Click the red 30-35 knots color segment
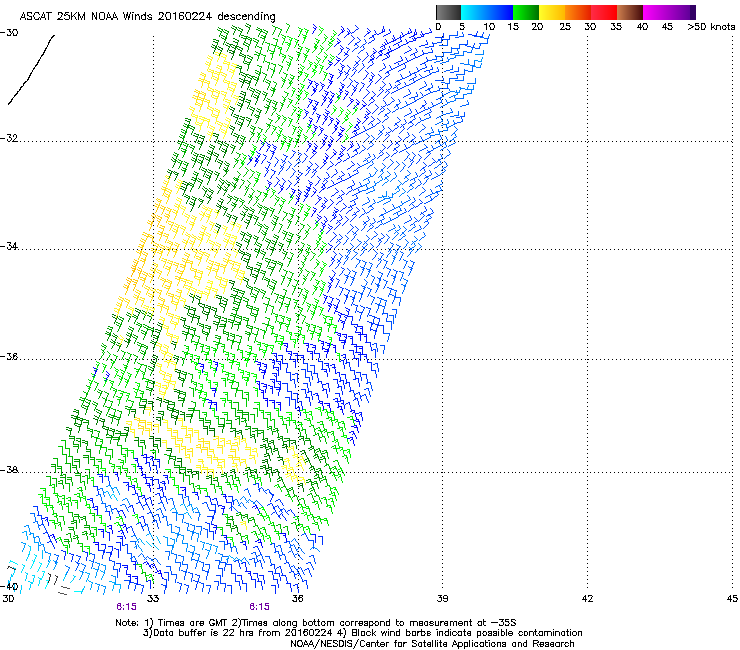The image size is (740, 650). (x=604, y=12)
